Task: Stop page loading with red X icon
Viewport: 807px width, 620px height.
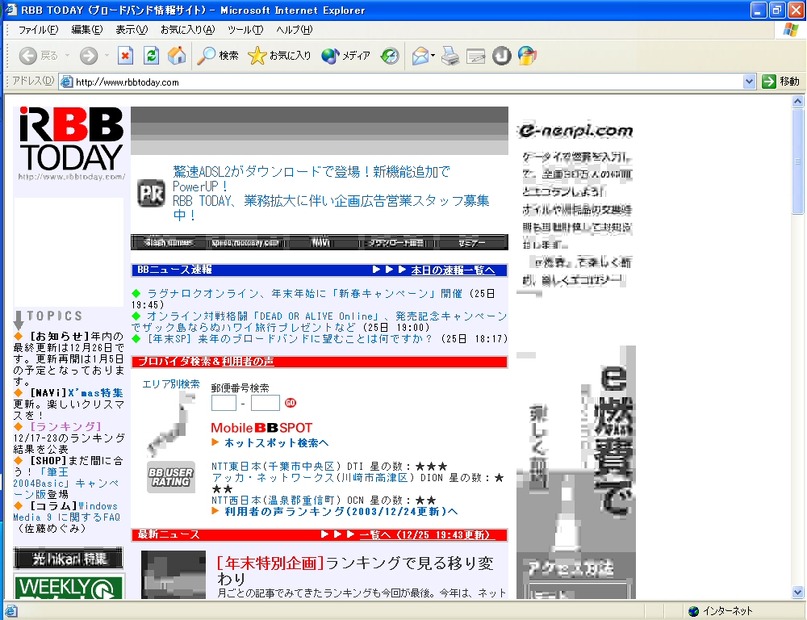Action: (125, 56)
